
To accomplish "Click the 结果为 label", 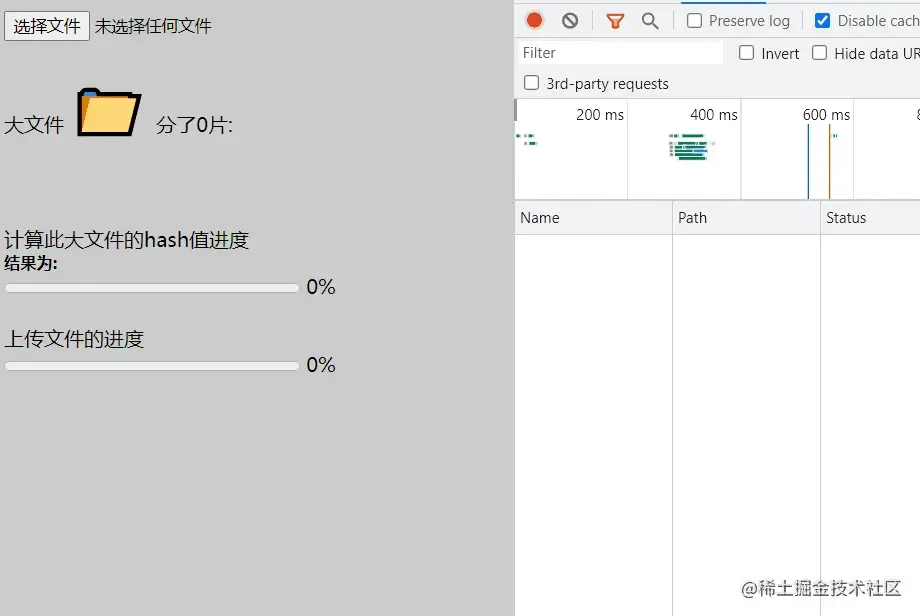I will coord(31,263).
